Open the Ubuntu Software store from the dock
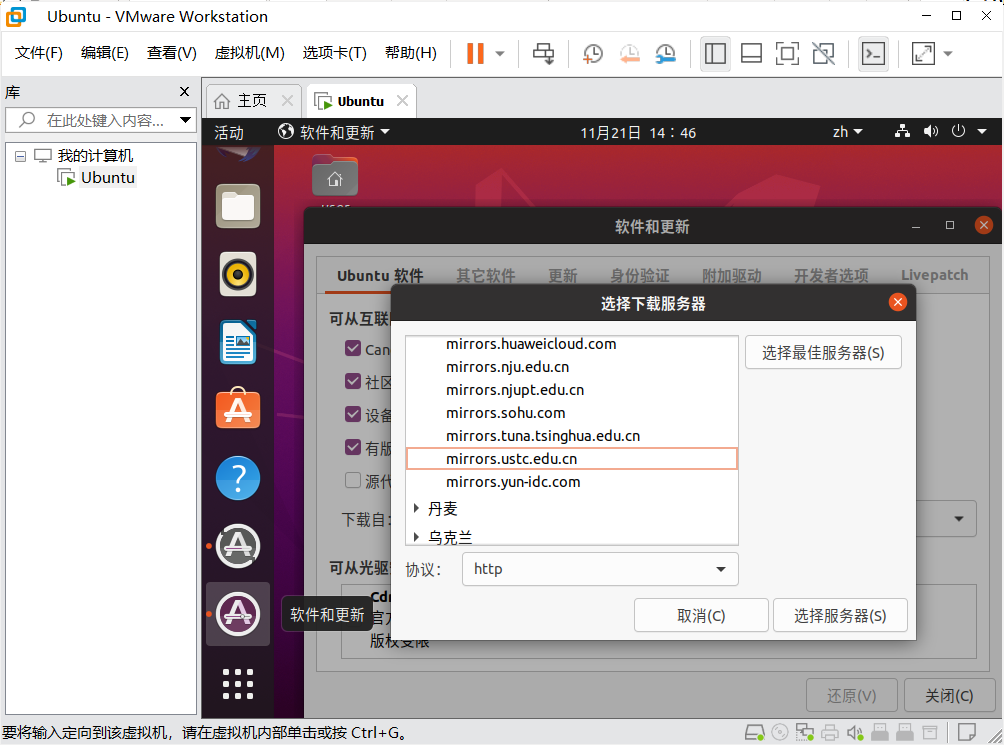1004x745 pixels. [237, 409]
